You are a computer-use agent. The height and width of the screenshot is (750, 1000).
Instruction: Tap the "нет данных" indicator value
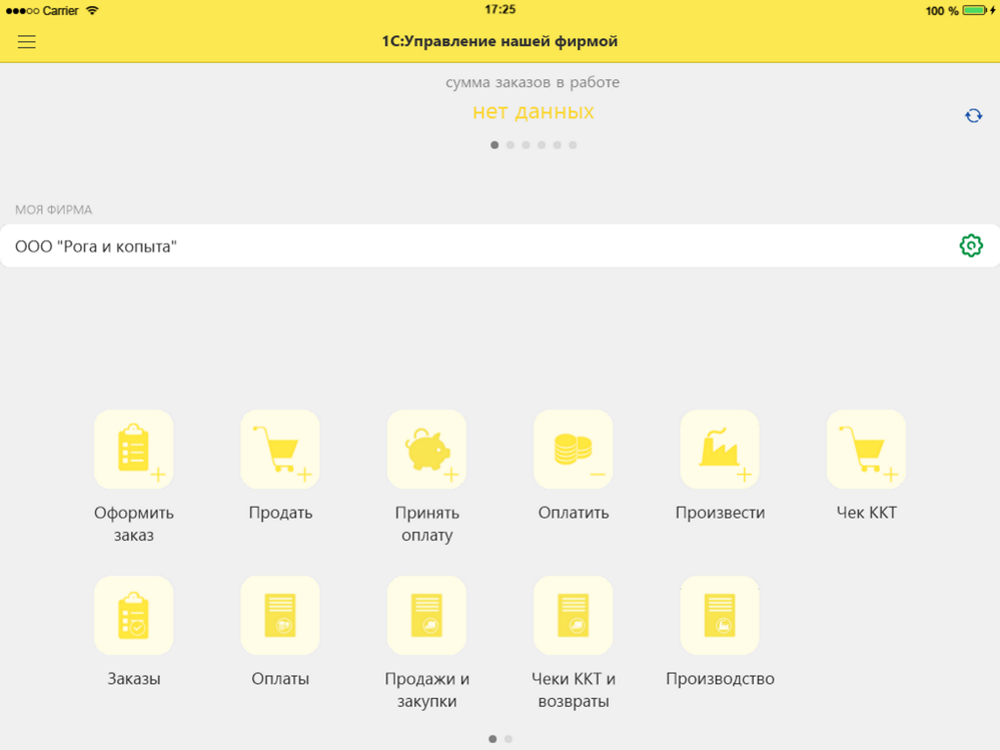533,112
